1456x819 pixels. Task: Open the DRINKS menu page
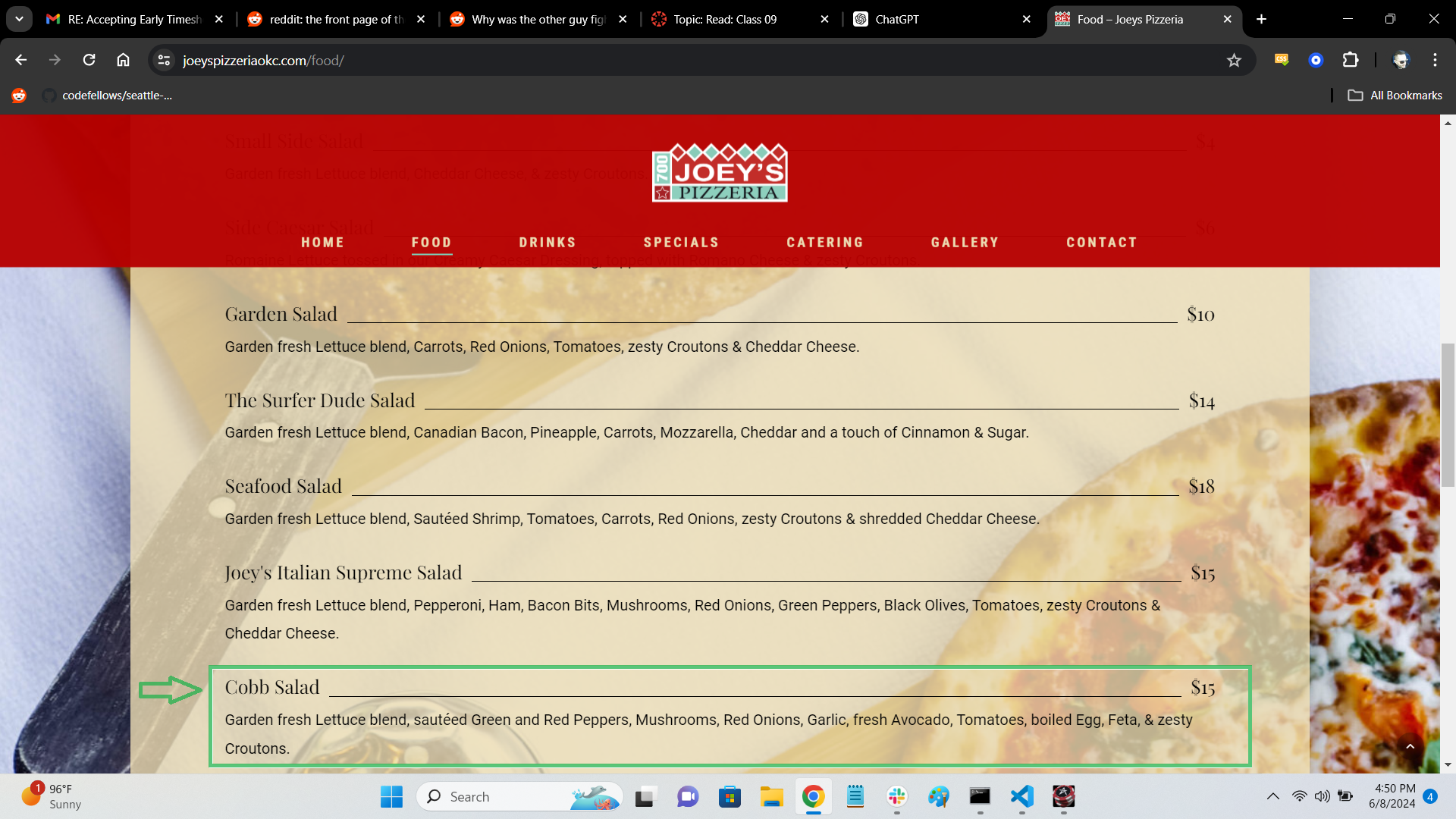[548, 243]
